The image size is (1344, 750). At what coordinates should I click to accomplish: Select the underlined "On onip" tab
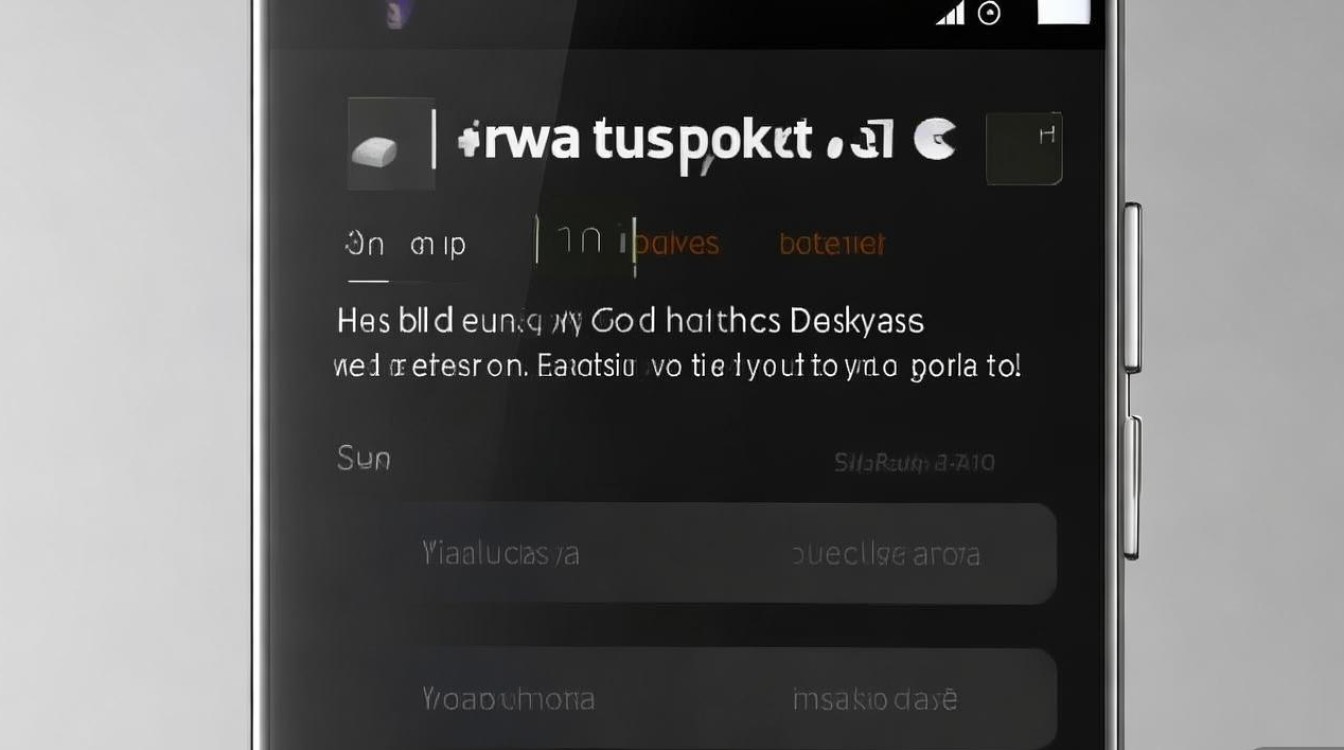(406, 245)
